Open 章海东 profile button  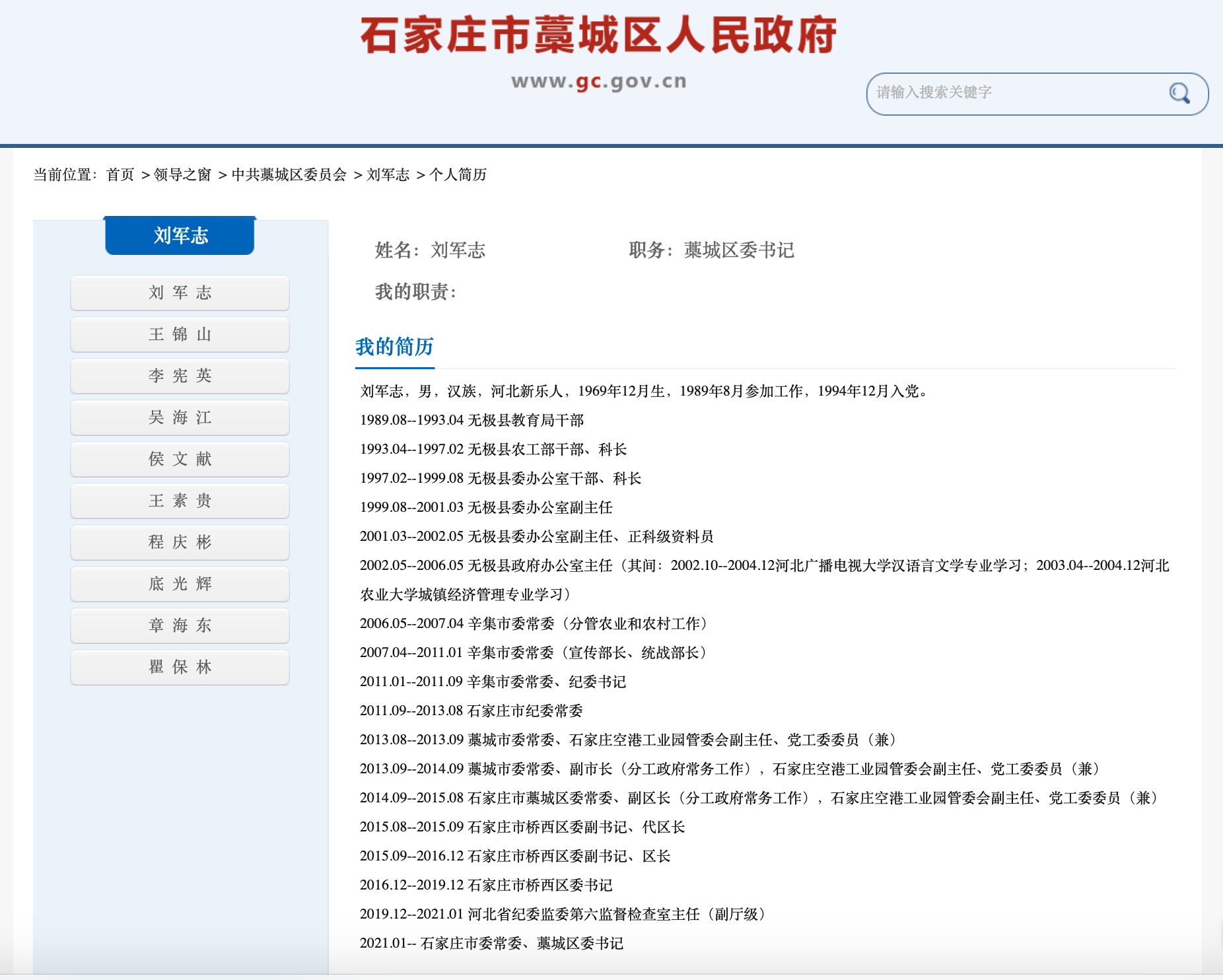180,625
